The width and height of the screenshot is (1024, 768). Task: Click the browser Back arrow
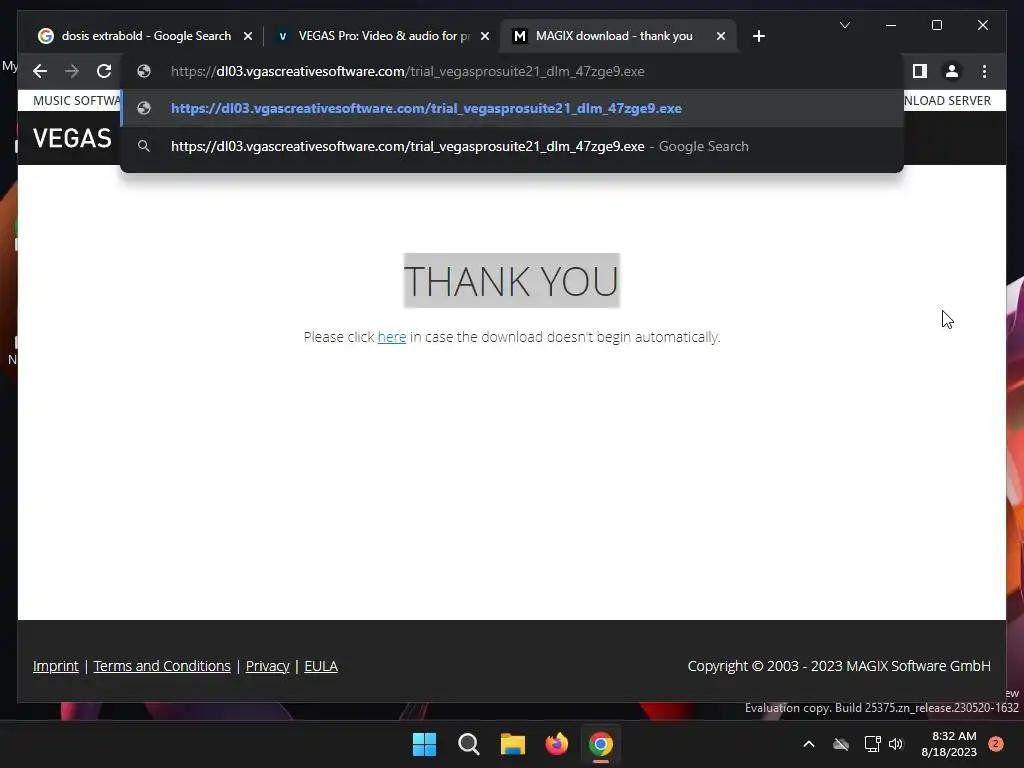[40, 71]
